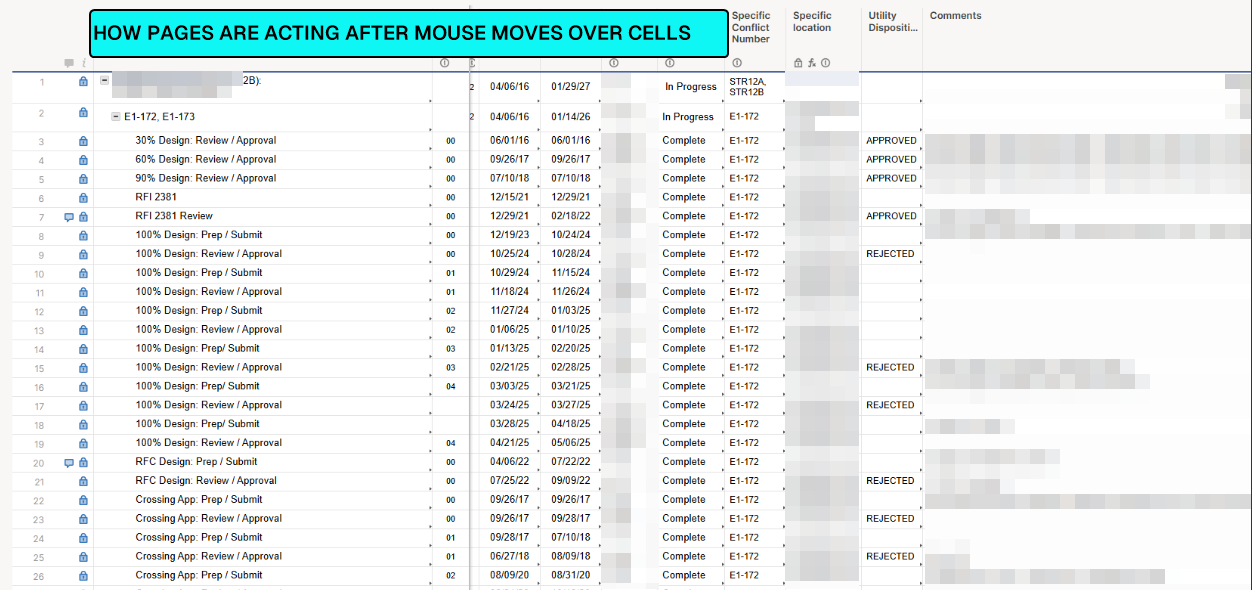
Task: Click 'RFC Design: Prep / Submit' cell
Action: (x=196, y=462)
